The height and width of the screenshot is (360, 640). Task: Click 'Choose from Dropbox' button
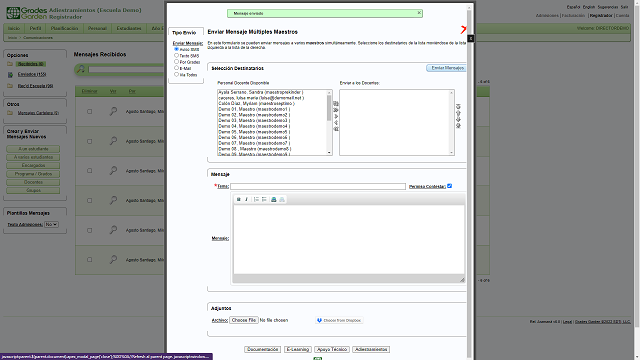coord(339,320)
